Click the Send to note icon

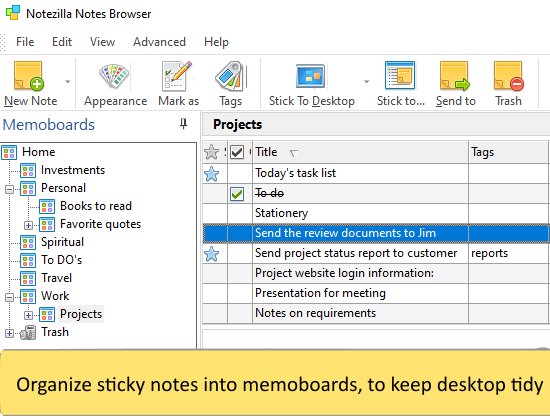click(455, 76)
